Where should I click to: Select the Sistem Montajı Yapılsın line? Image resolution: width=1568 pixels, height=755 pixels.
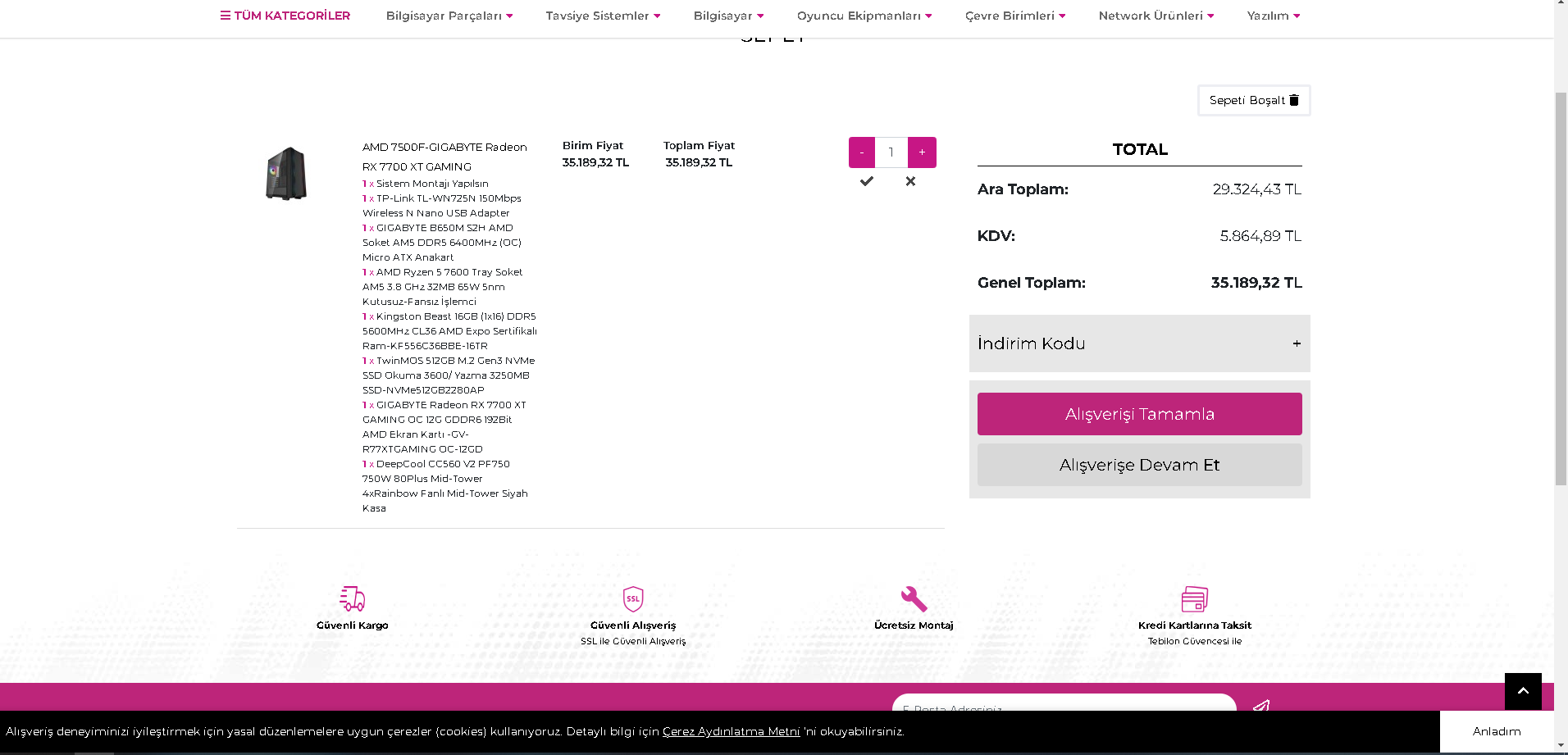coord(426,184)
